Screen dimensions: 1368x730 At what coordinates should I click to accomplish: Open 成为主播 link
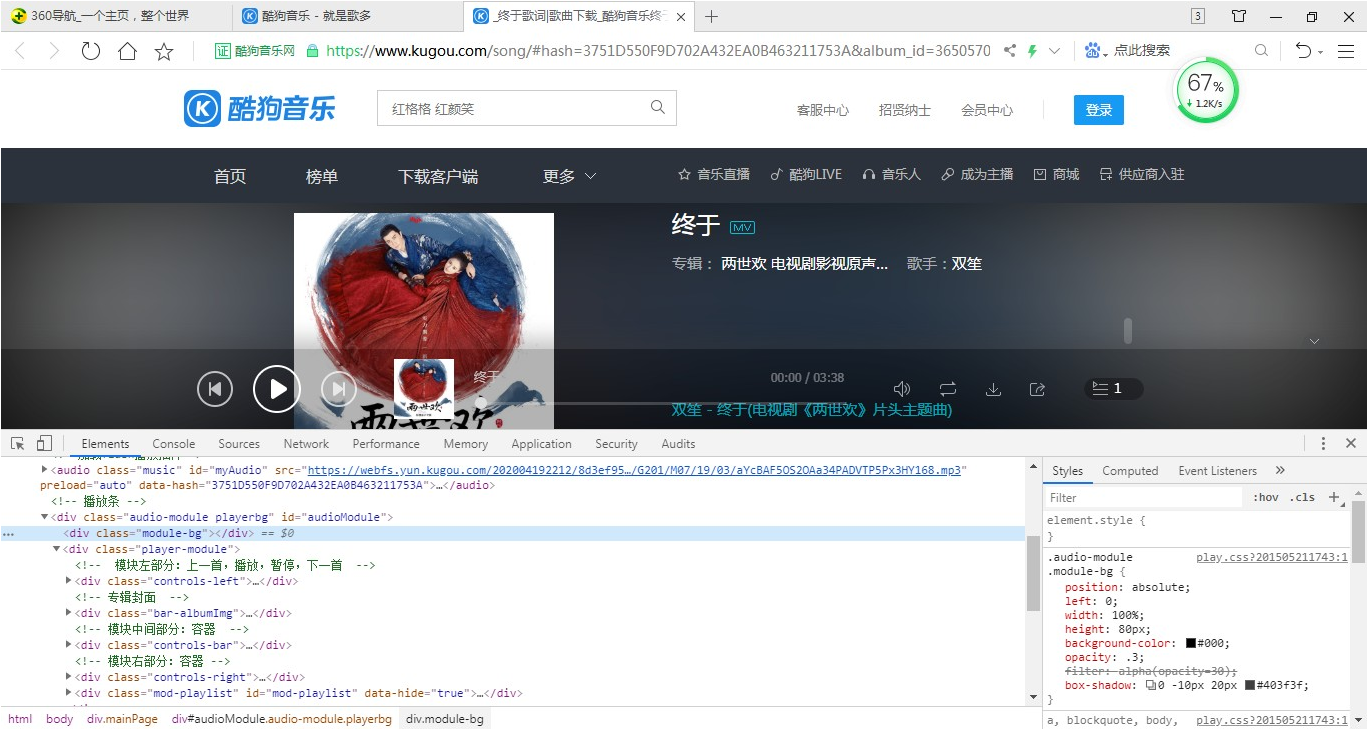click(x=977, y=174)
